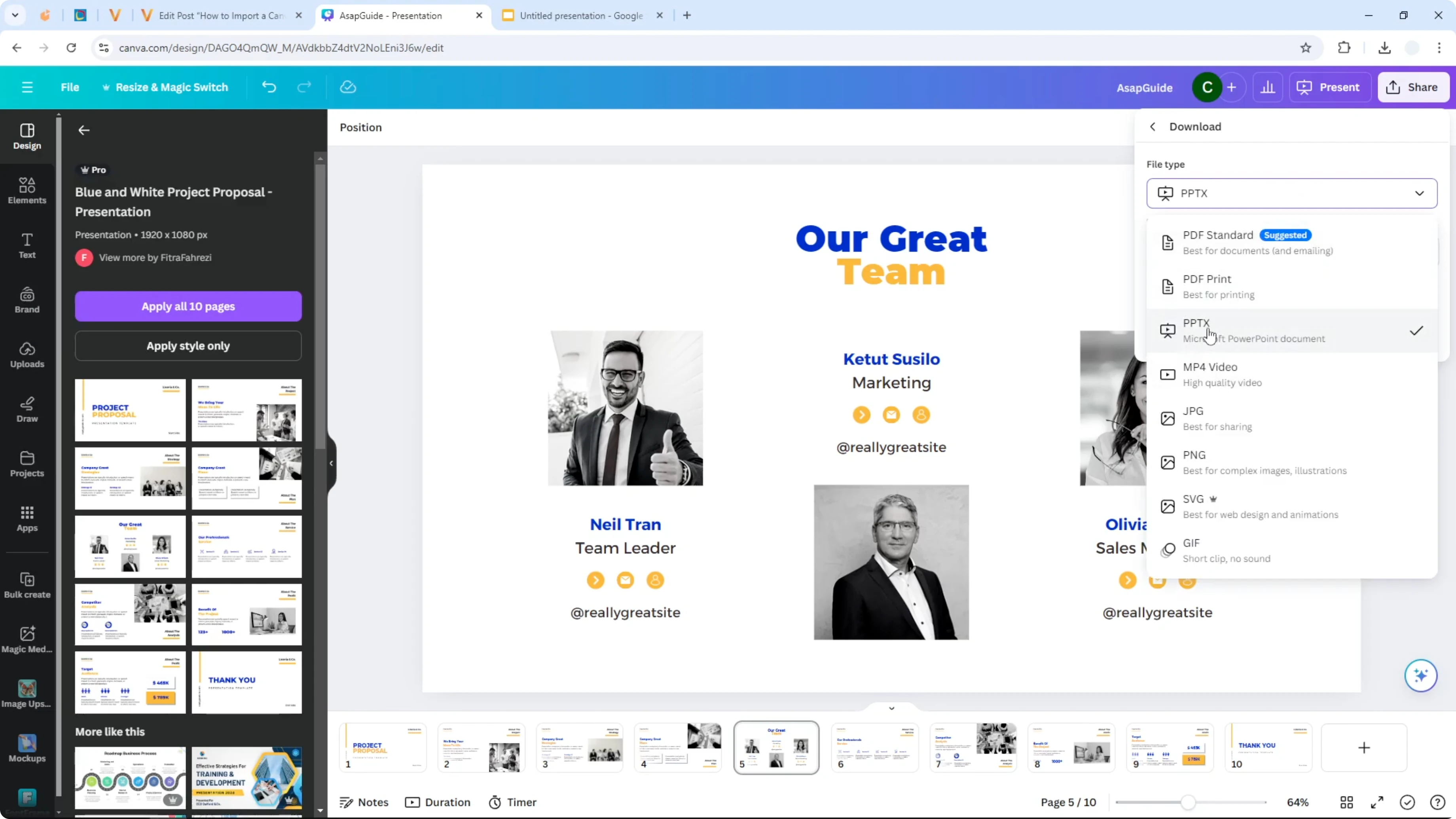Add a new page with plus tile
Screen dimensions: 1456x819
1364,747
